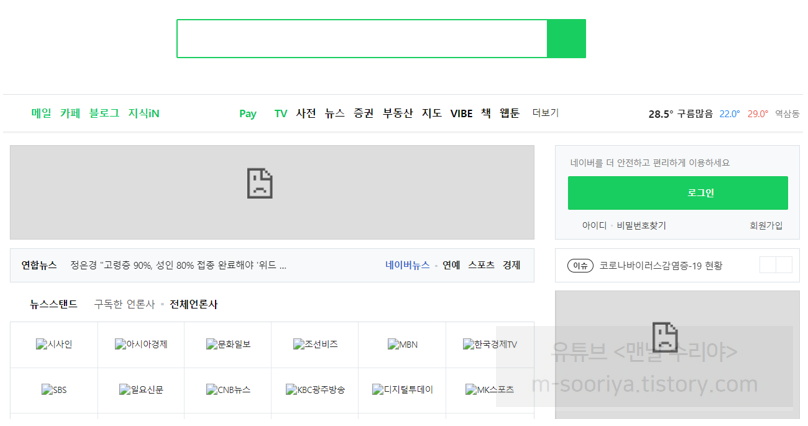Viewport: 808px width, 426px height.
Task: Open the 일요신문 press logo
Action: tap(141, 390)
